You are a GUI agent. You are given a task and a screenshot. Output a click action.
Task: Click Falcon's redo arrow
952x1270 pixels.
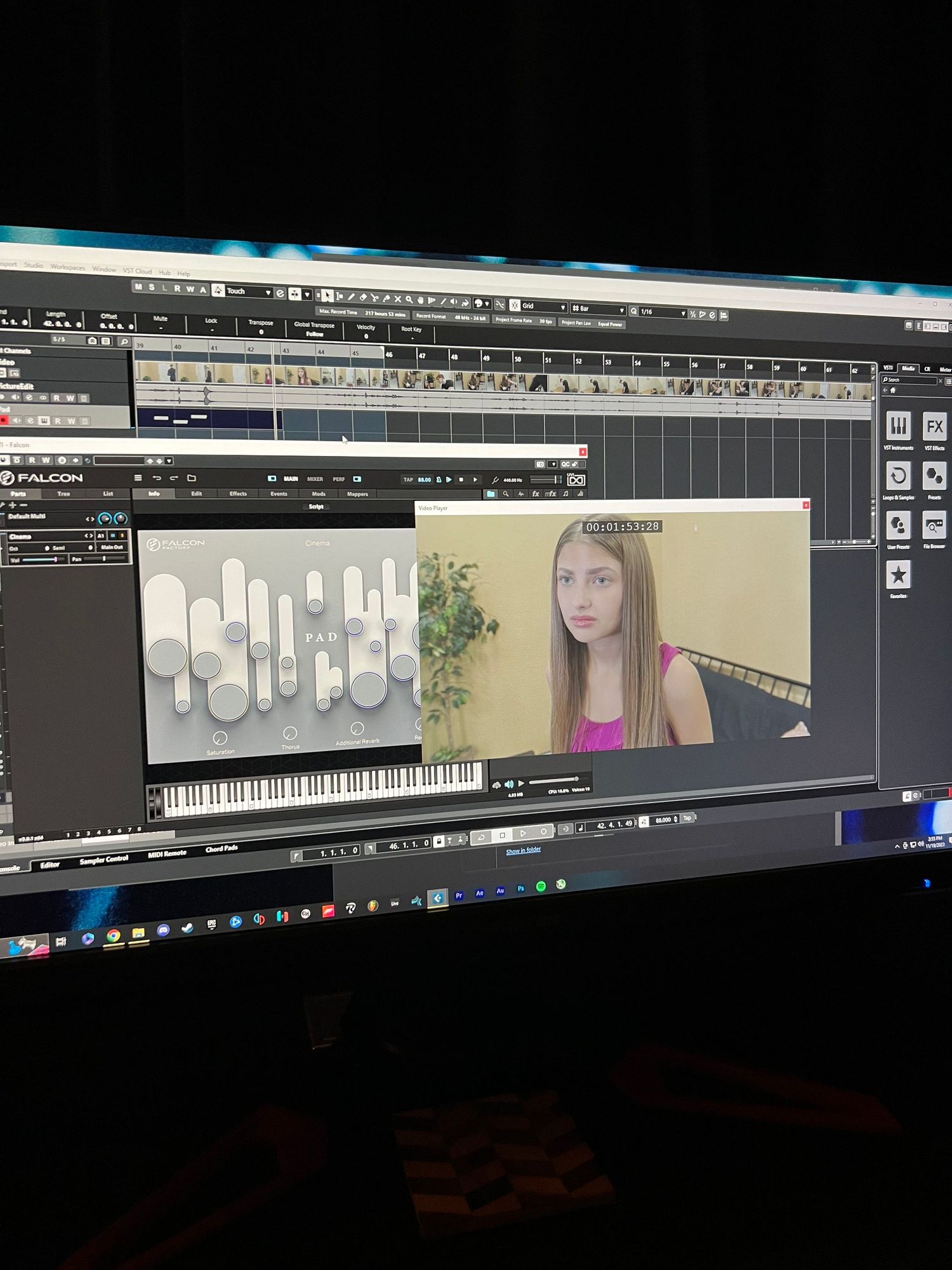click(x=174, y=478)
